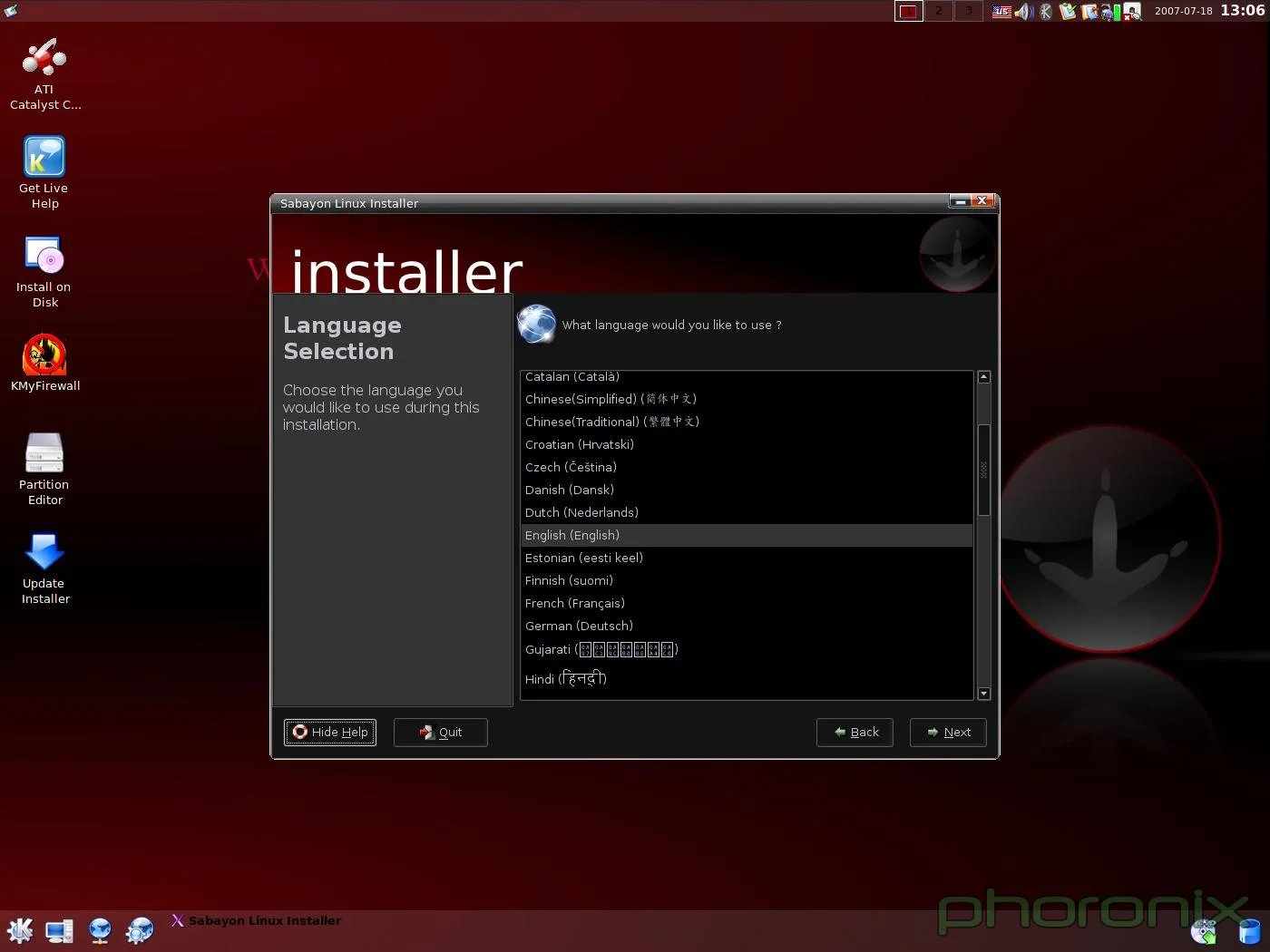Click the Update Installer desktop icon

44,553
